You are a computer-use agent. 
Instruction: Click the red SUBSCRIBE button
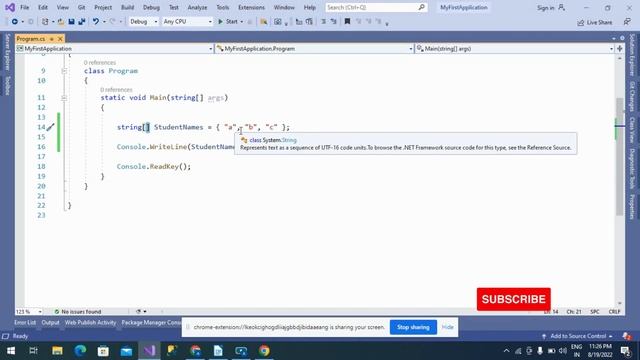[x=513, y=299]
